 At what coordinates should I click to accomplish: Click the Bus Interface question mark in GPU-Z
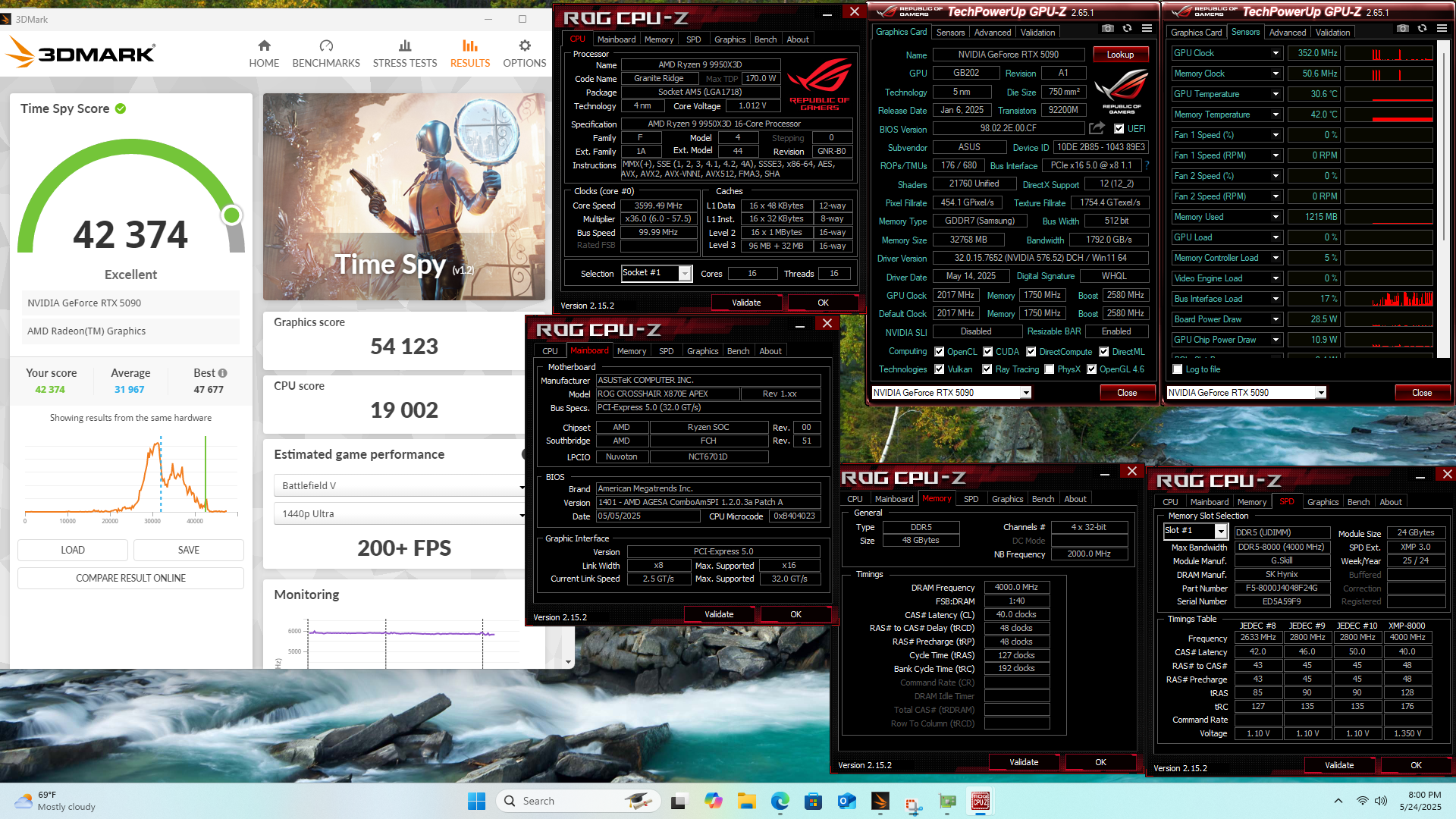(x=1147, y=165)
